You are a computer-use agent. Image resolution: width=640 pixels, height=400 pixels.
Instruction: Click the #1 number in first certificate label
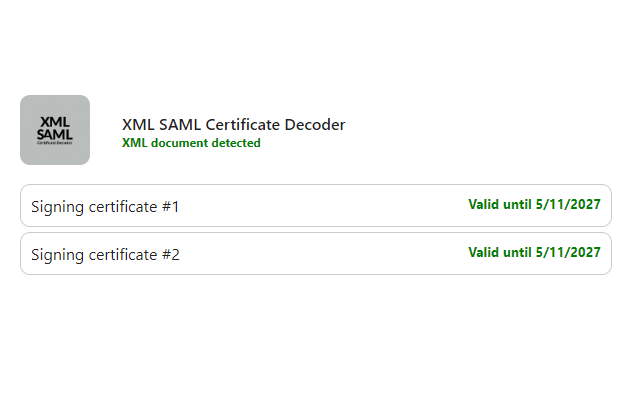[x=170, y=207]
